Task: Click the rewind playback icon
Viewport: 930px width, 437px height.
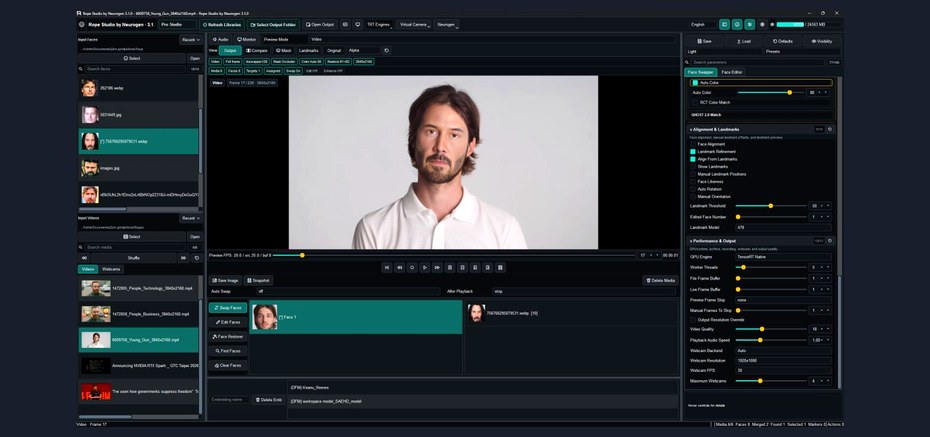Action: tap(400, 268)
